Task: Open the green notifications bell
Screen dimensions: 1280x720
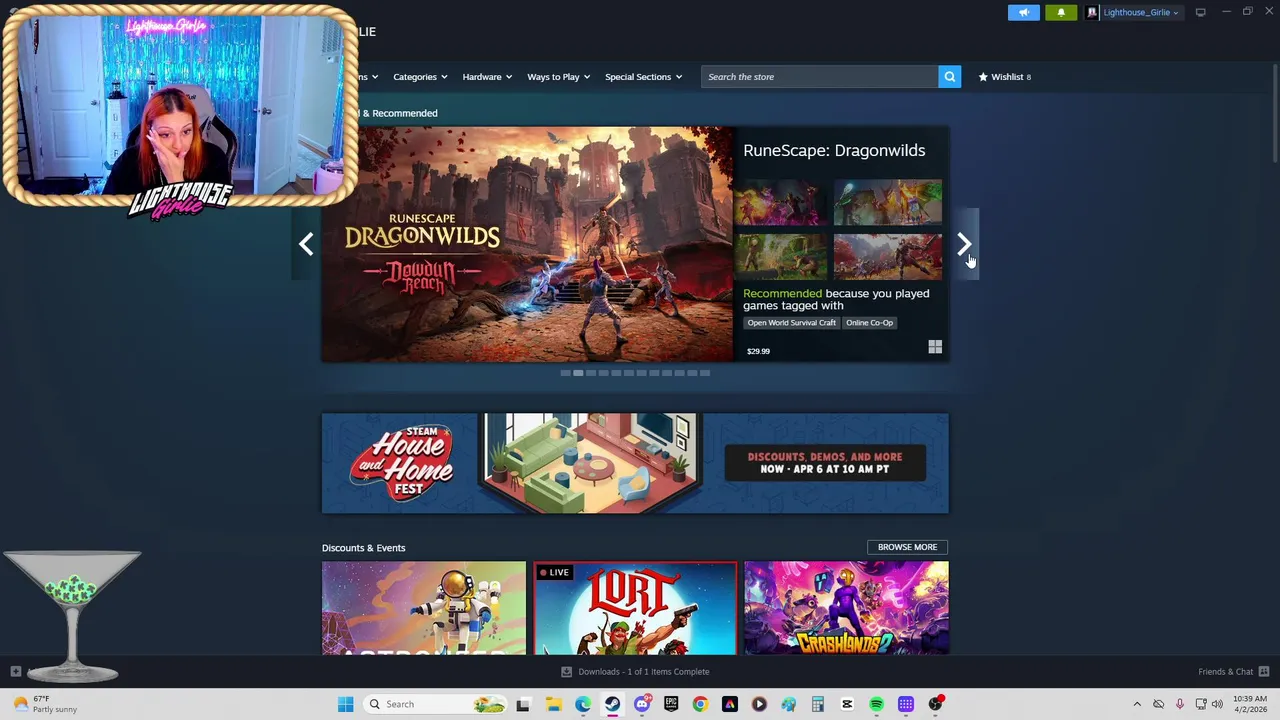Action: [1061, 12]
